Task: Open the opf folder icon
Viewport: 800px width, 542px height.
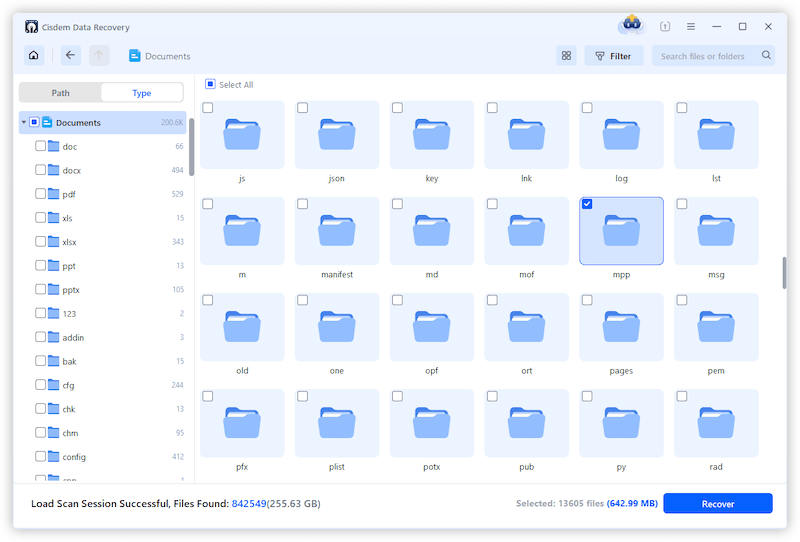Action: (432, 327)
